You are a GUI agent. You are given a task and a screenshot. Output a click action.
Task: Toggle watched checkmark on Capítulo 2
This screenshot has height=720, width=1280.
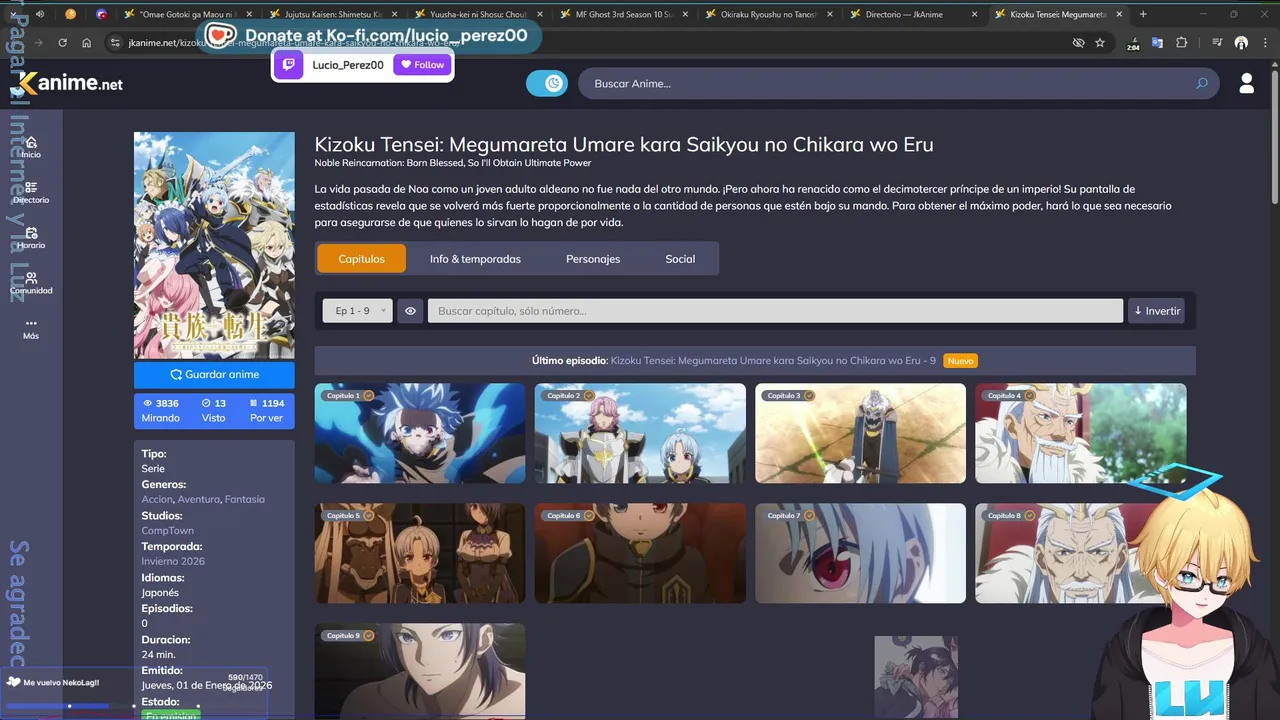click(x=589, y=396)
